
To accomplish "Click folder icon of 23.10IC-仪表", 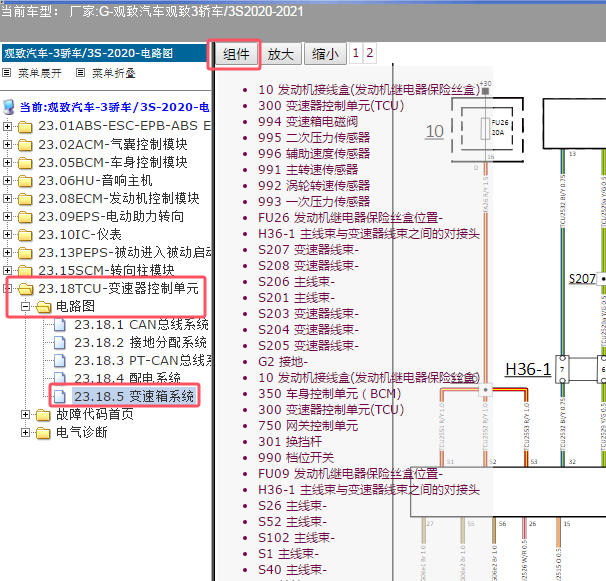I will point(25,235).
